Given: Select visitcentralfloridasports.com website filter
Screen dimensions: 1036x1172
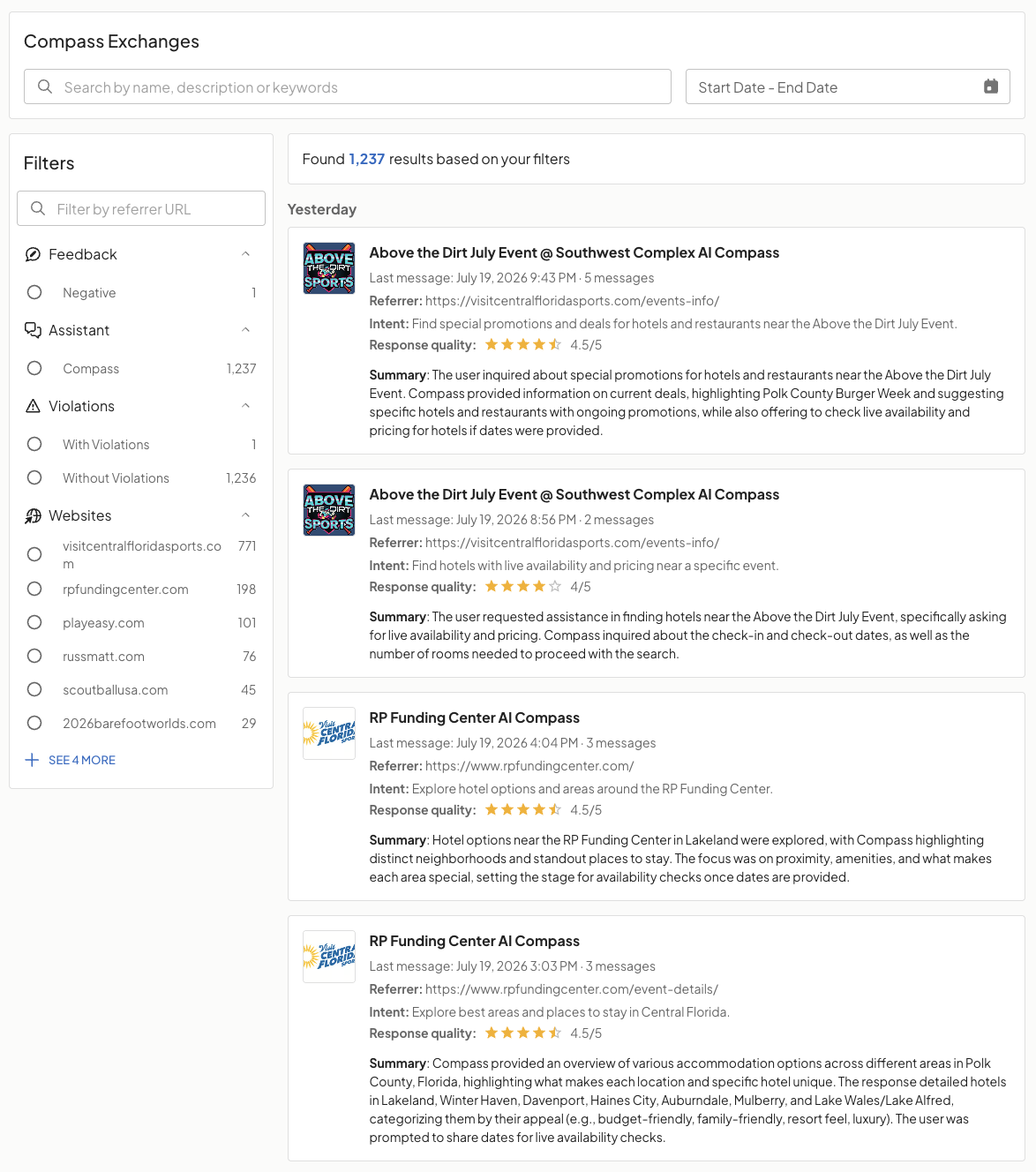Looking at the screenshot, I should pos(34,554).
